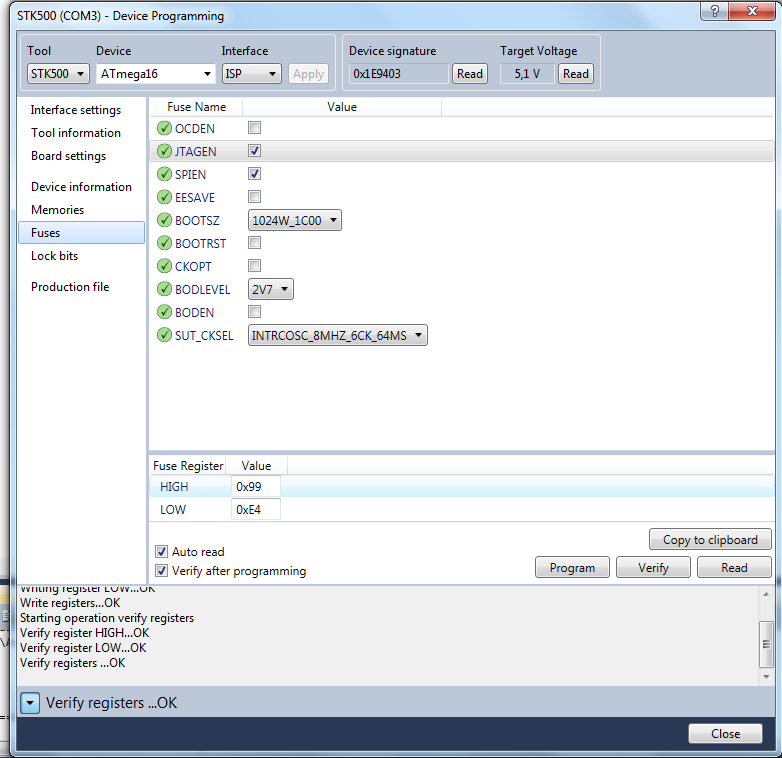Expand the BOOTSZ dropdown 1024W_1C00

tap(295, 220)
